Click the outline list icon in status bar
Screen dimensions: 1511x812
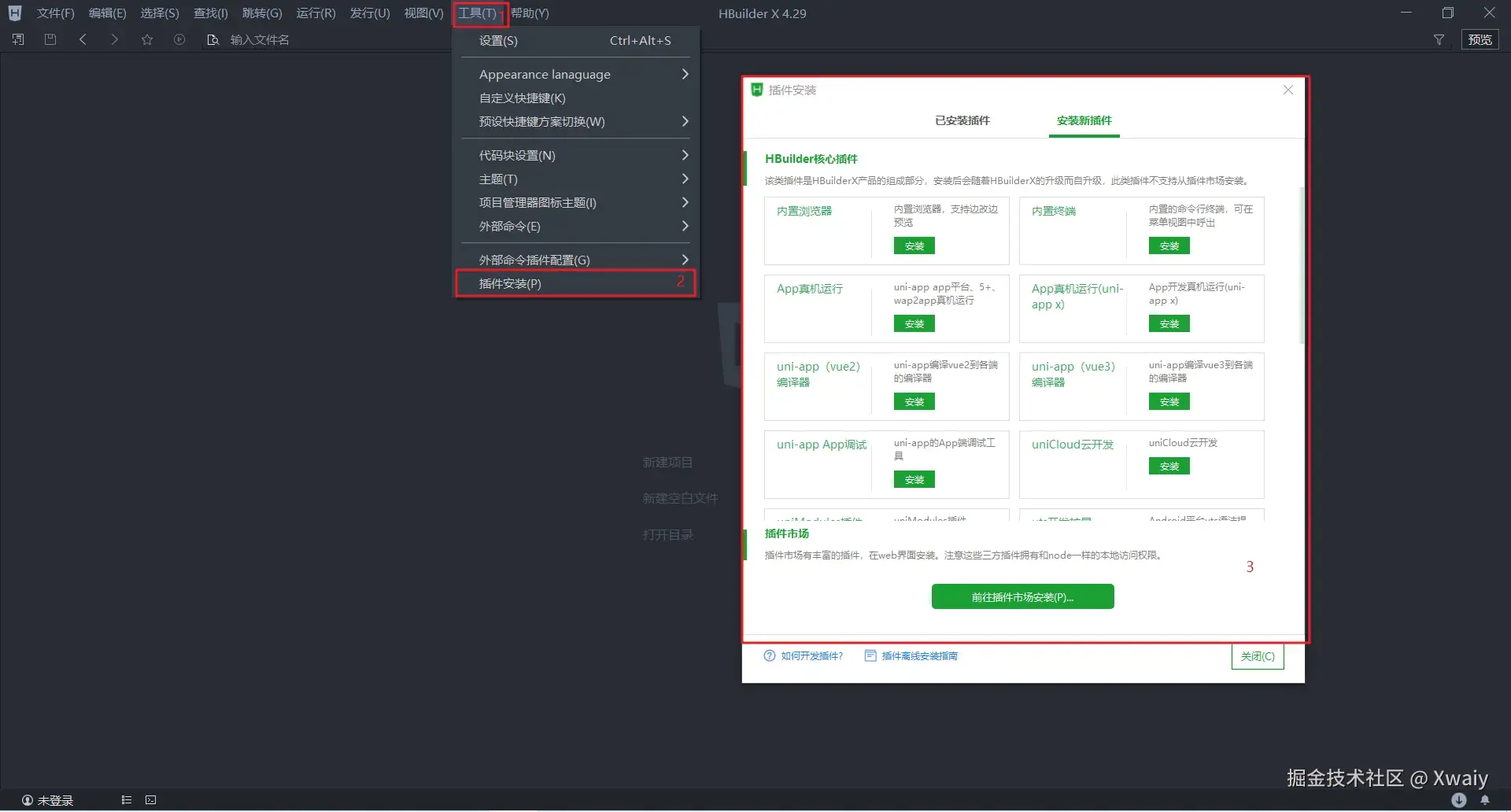(126, 800)
